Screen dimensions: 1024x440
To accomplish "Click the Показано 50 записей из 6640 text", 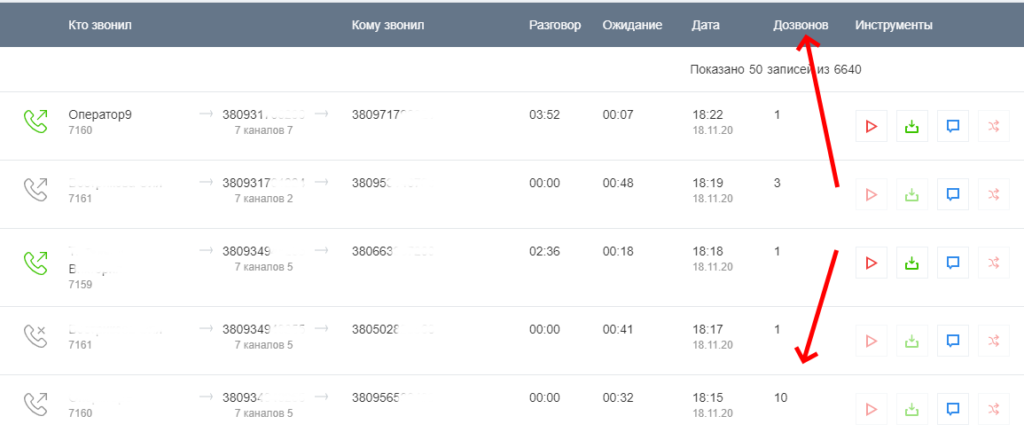I will pyautogui.click(x=775, y=70).
